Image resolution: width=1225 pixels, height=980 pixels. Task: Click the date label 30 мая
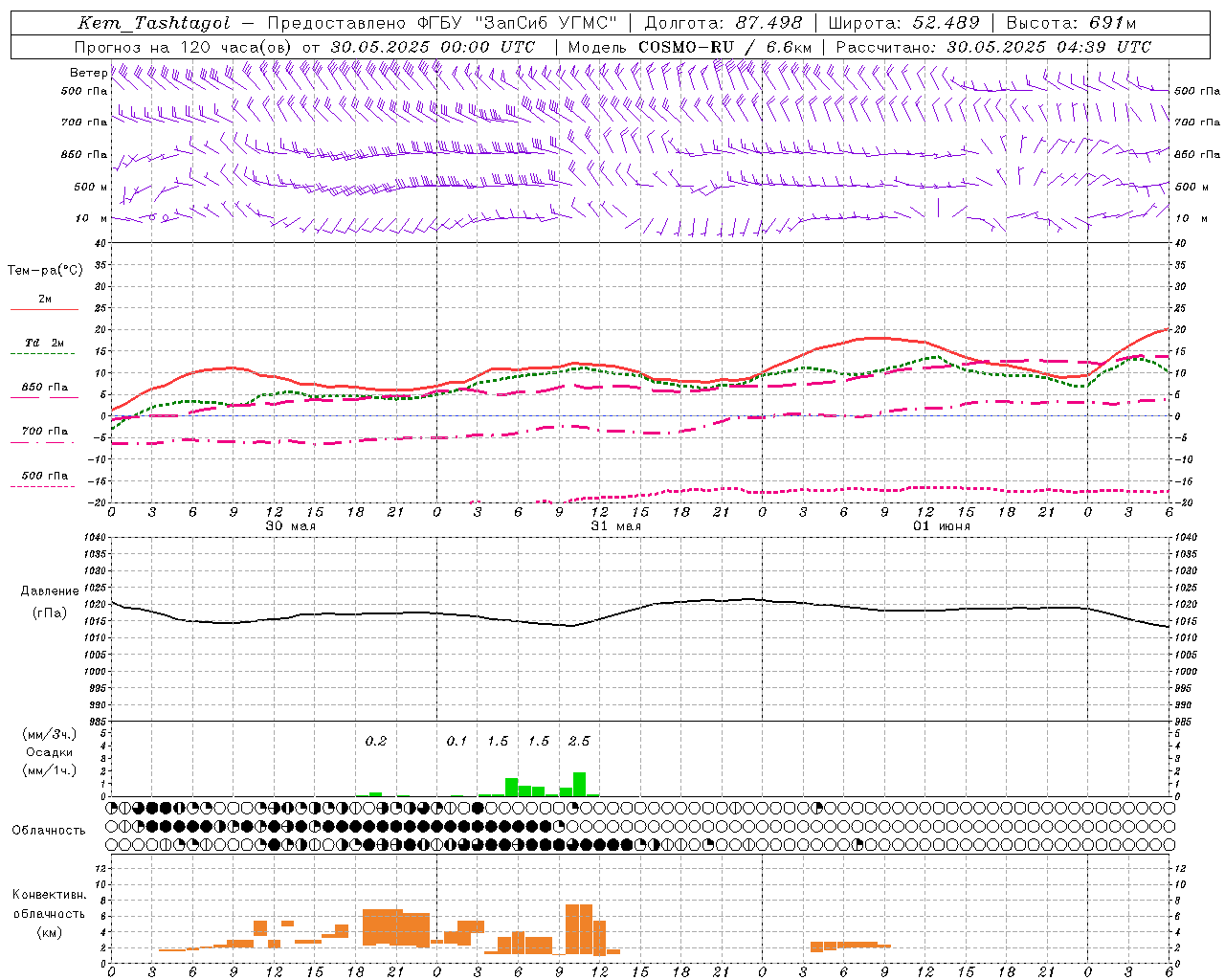(290, 526)
